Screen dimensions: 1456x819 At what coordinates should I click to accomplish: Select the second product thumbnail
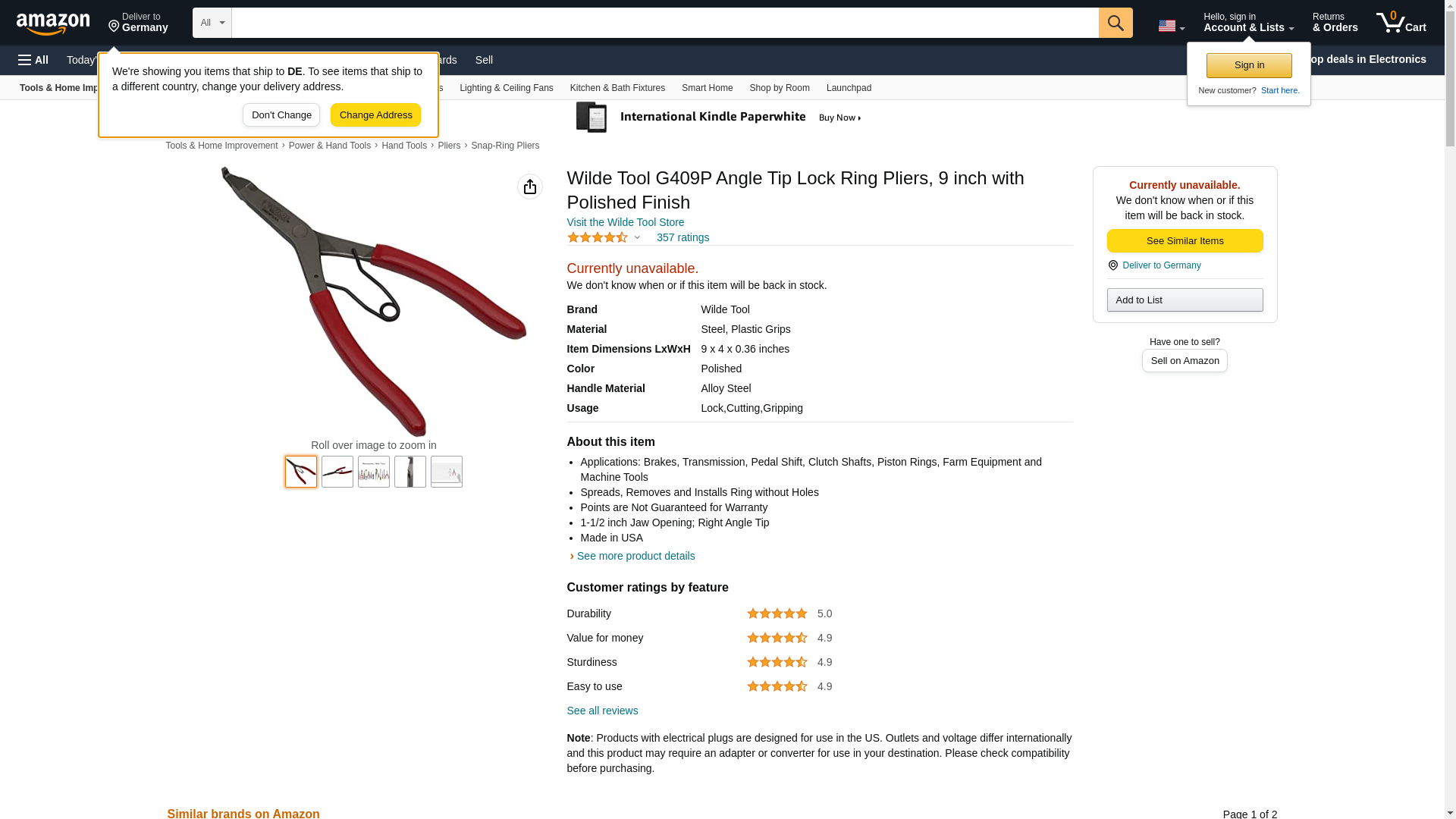[x=337, y=472]
